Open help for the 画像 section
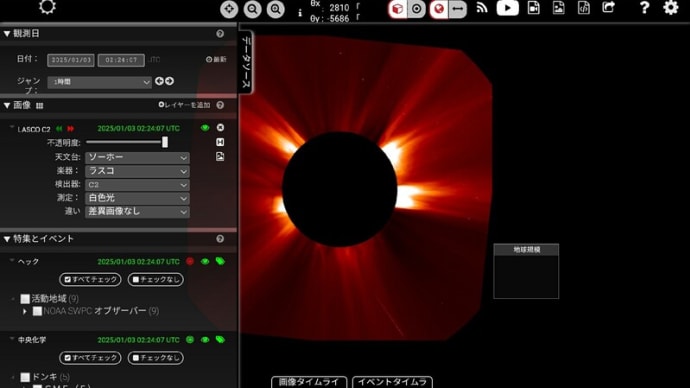The height and width of the screenshot is (388, 690). coord(220,105)
